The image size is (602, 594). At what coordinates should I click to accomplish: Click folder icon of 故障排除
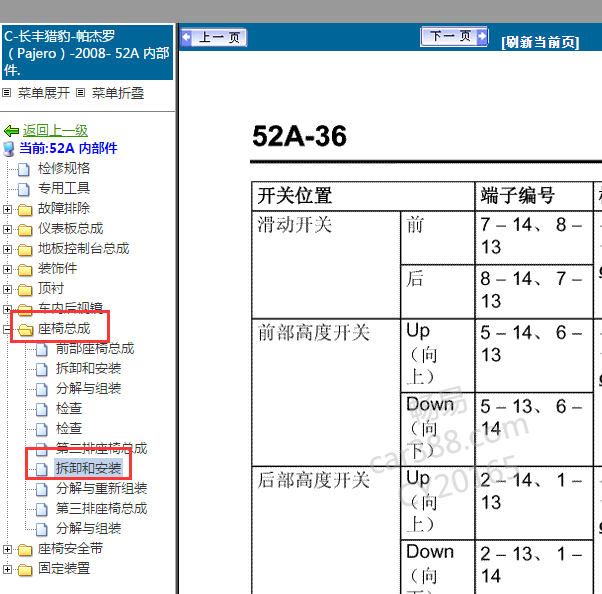[x=25, y=210]
